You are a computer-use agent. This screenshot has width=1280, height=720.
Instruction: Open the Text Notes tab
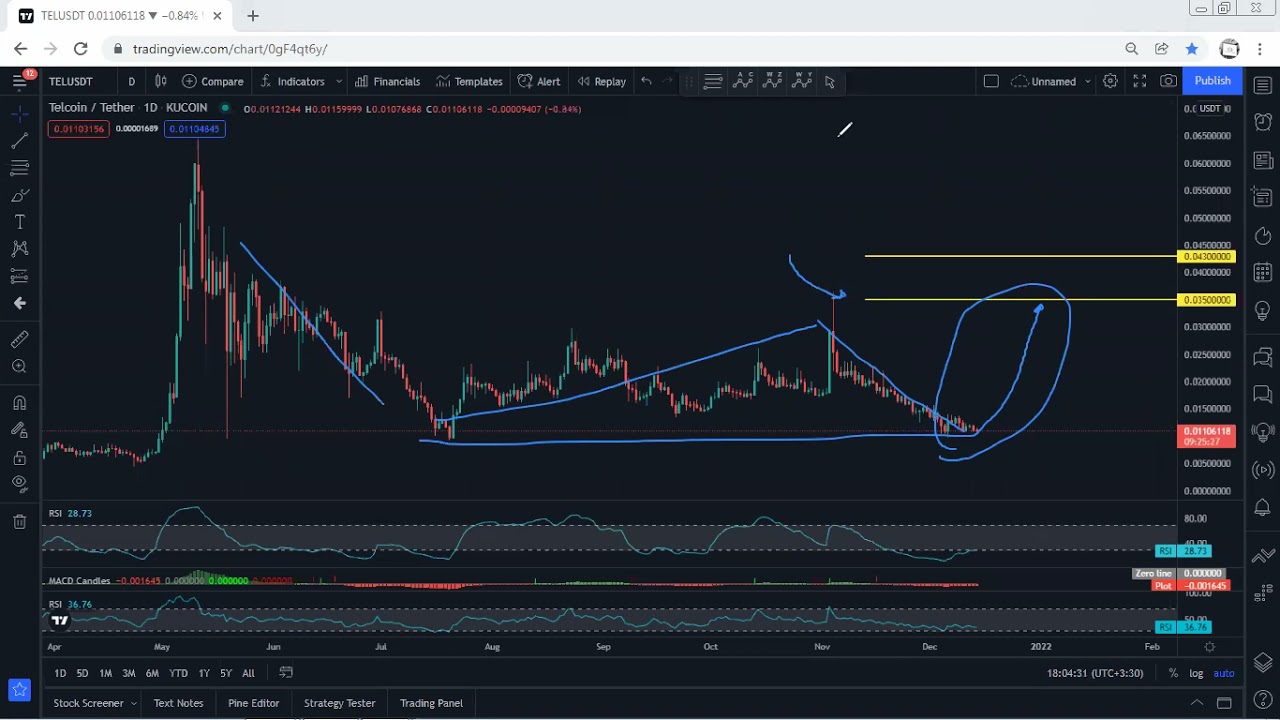178,703
